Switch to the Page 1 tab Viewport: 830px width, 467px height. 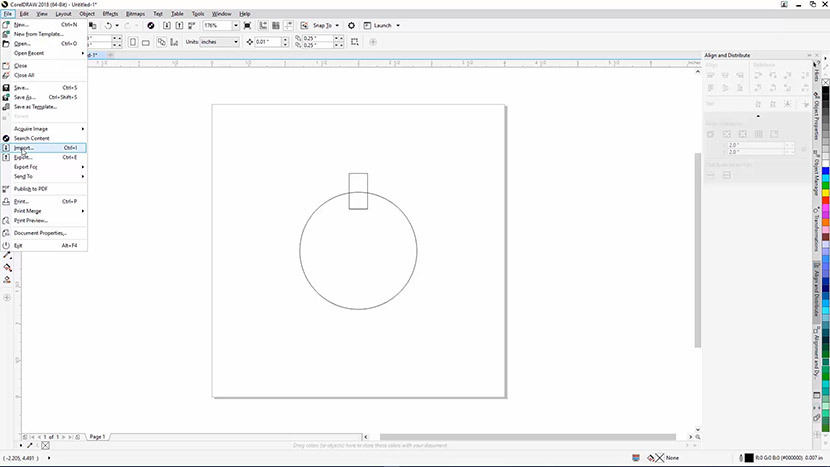point(97,437)
